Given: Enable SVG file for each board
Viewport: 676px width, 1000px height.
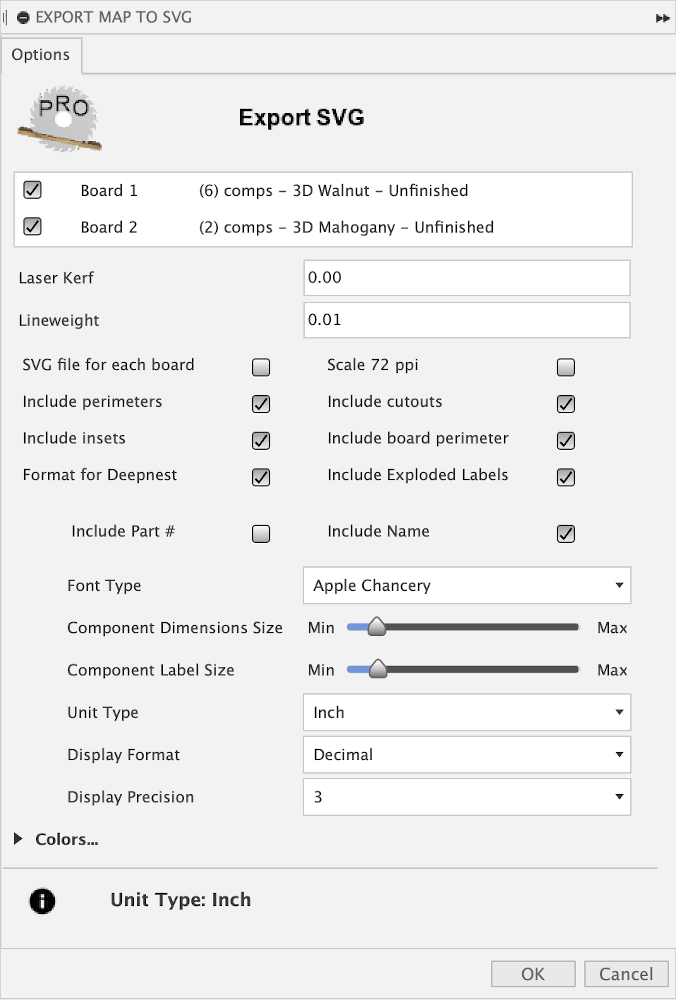Looking at the screenshot, I should click(x=261, y=367).
